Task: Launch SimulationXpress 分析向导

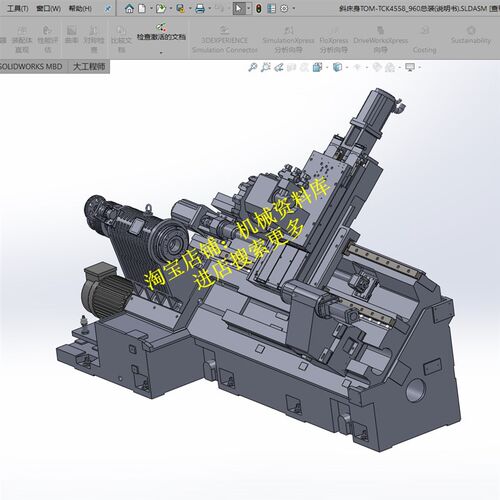Action: 288,40
